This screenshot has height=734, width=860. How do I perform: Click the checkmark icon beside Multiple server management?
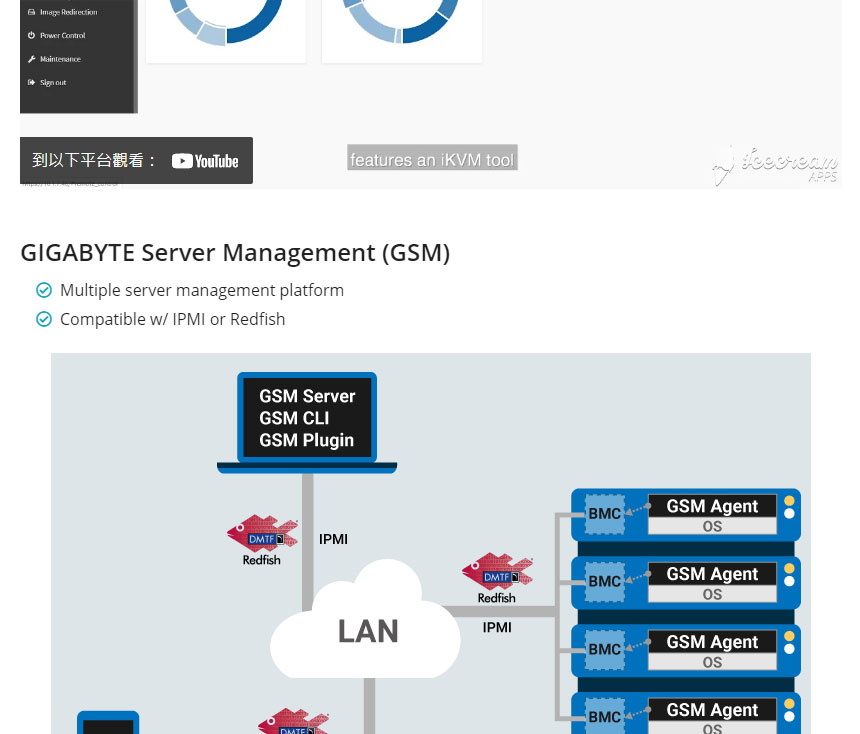[44, 290]
